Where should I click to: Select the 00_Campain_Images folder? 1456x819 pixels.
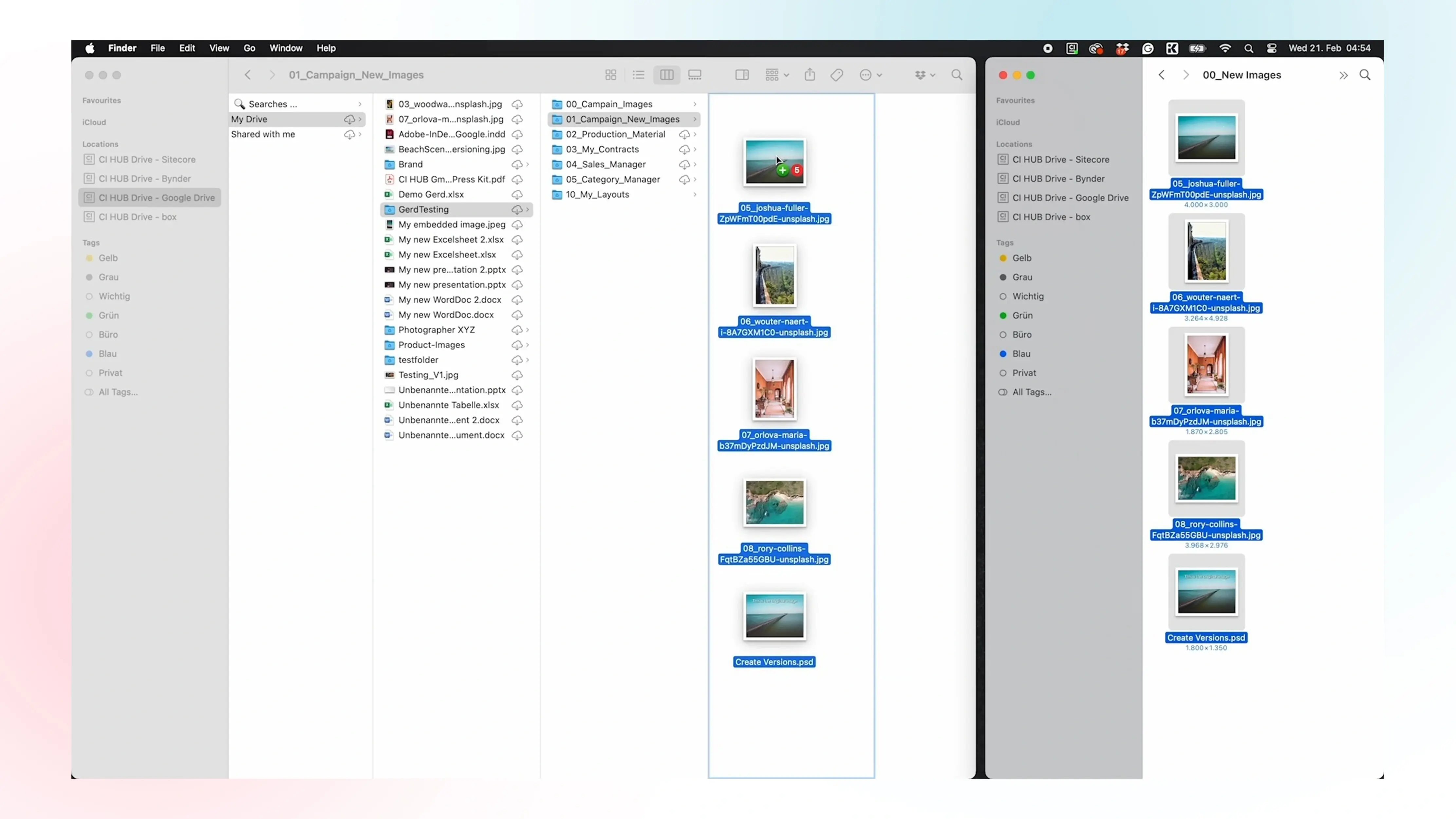[x=624, y=104]
